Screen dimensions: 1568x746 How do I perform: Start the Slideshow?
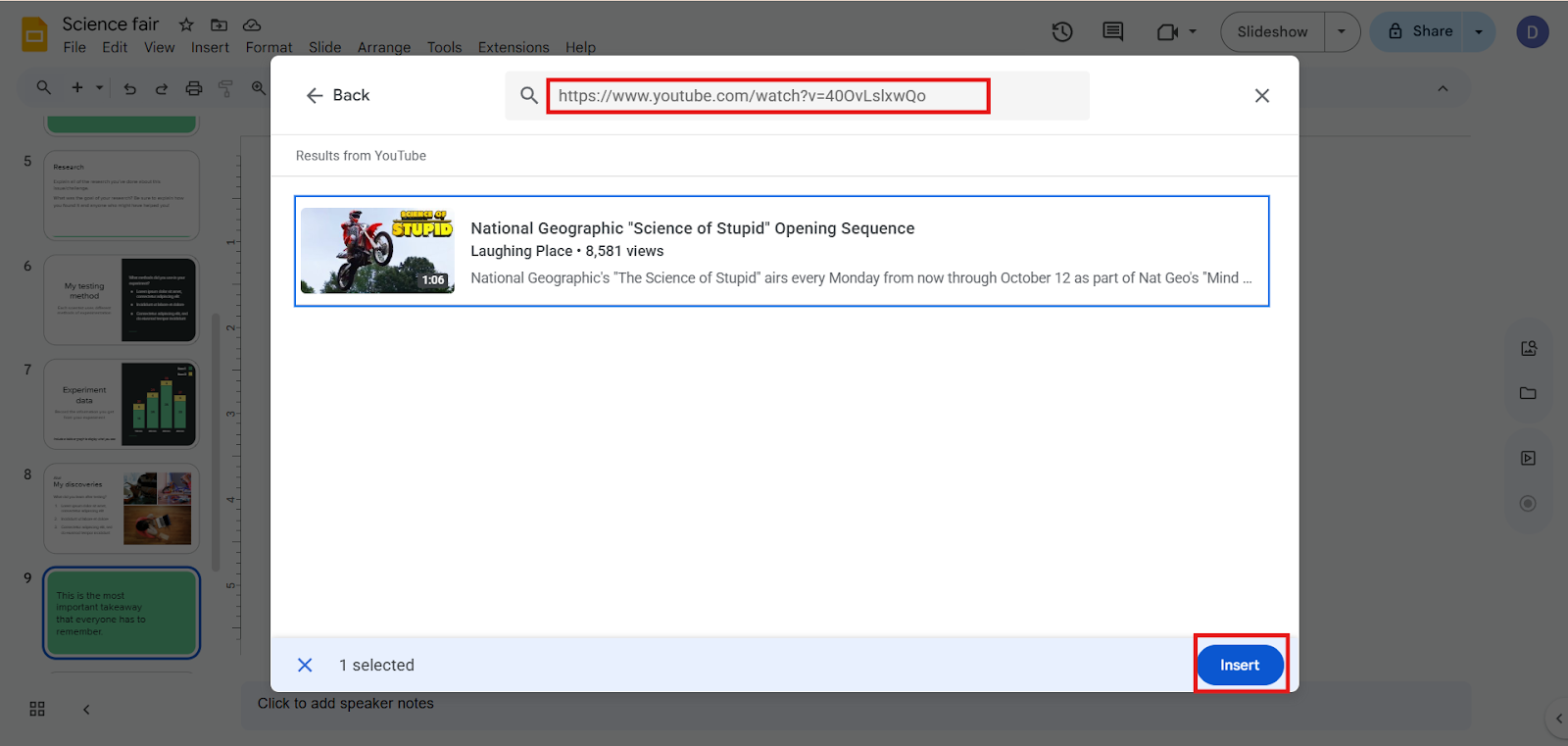[1272, 31]
